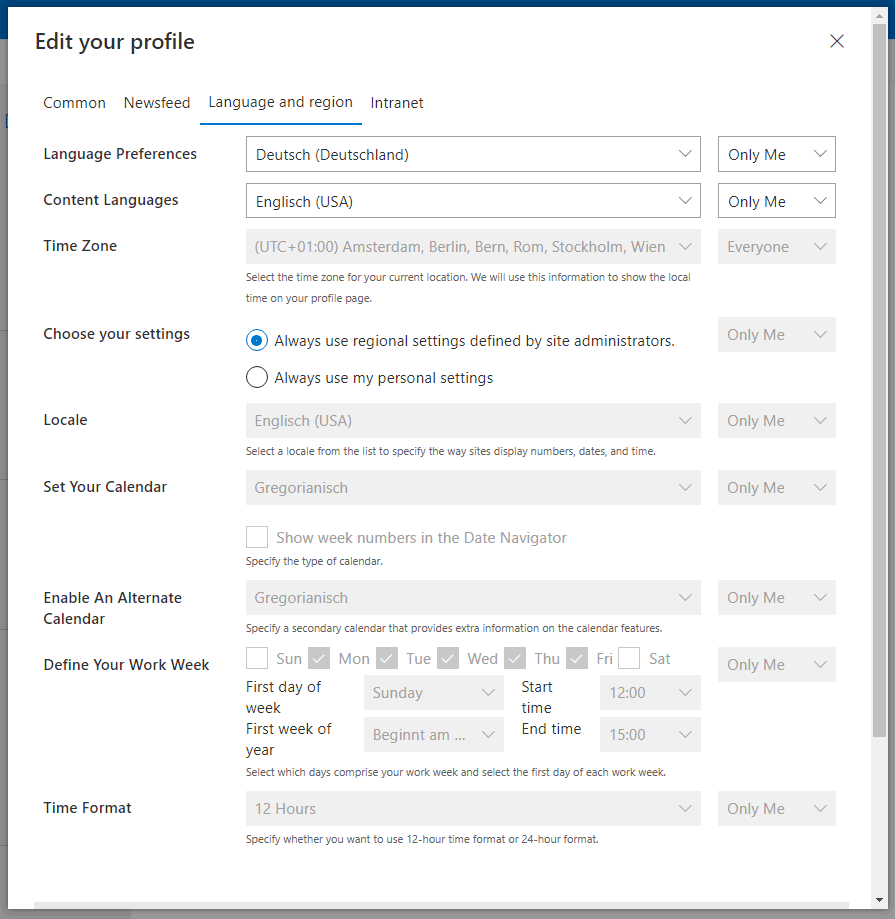Open privacy dropdown next to Language Preferences
895x919 pixels.
tap(776, 154)
